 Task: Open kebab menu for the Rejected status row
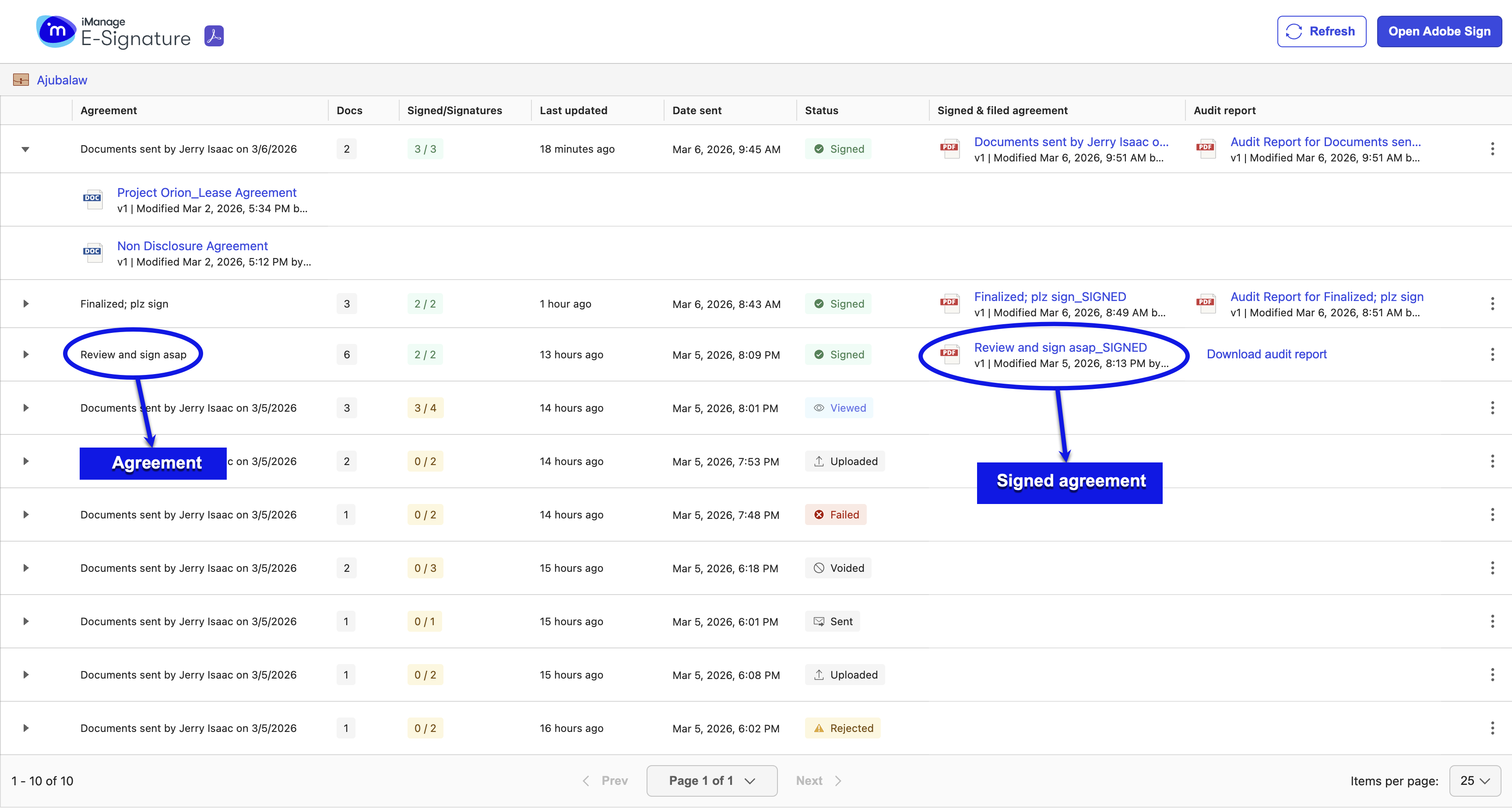[x=1492, y=728]
